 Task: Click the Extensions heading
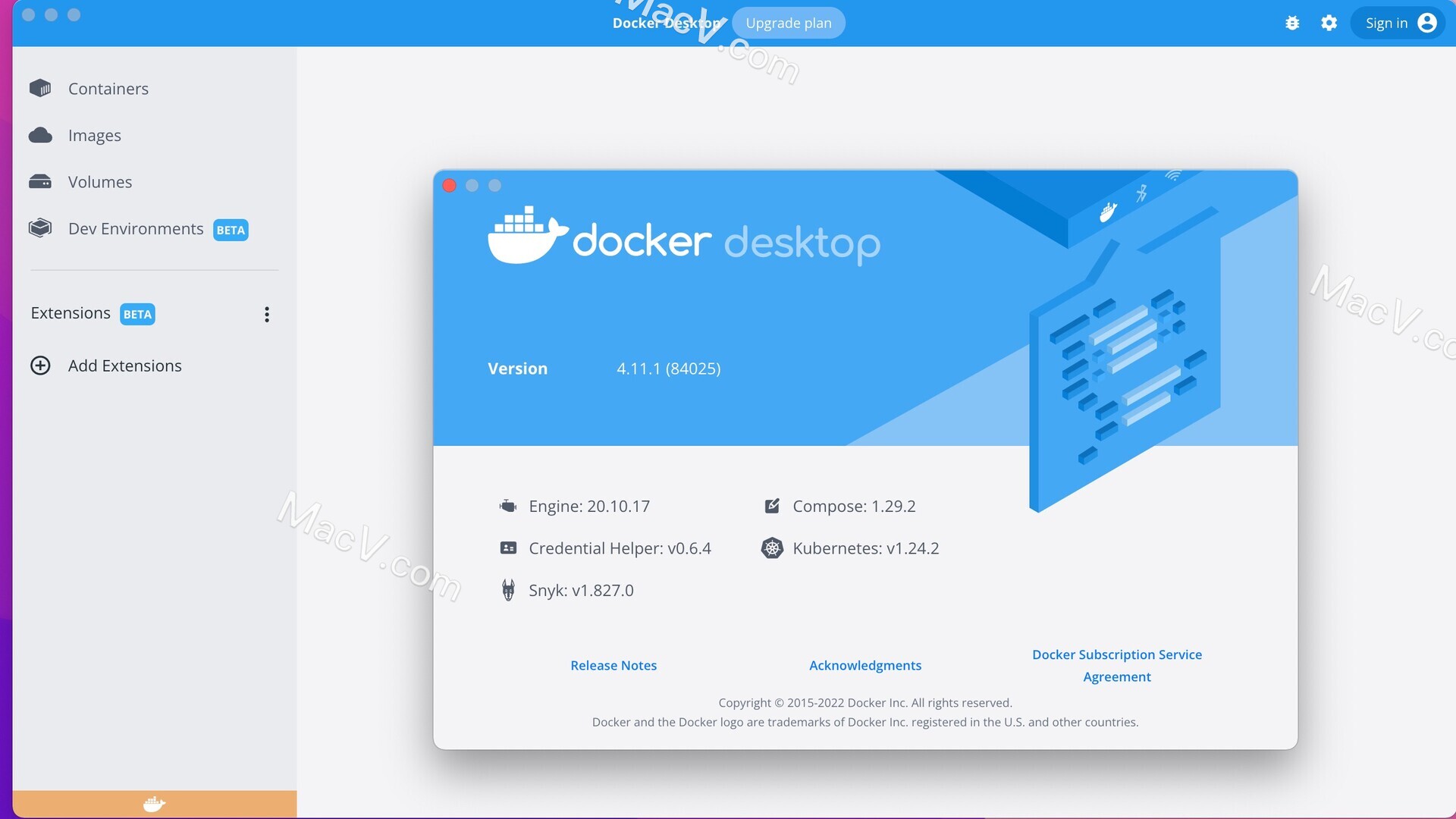71,313
